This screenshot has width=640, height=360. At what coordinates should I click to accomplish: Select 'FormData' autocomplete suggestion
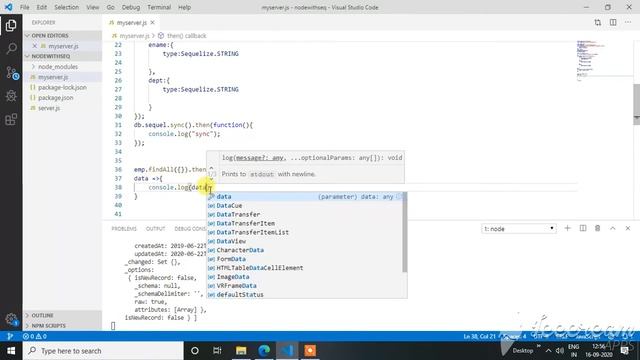click(304, 259)
